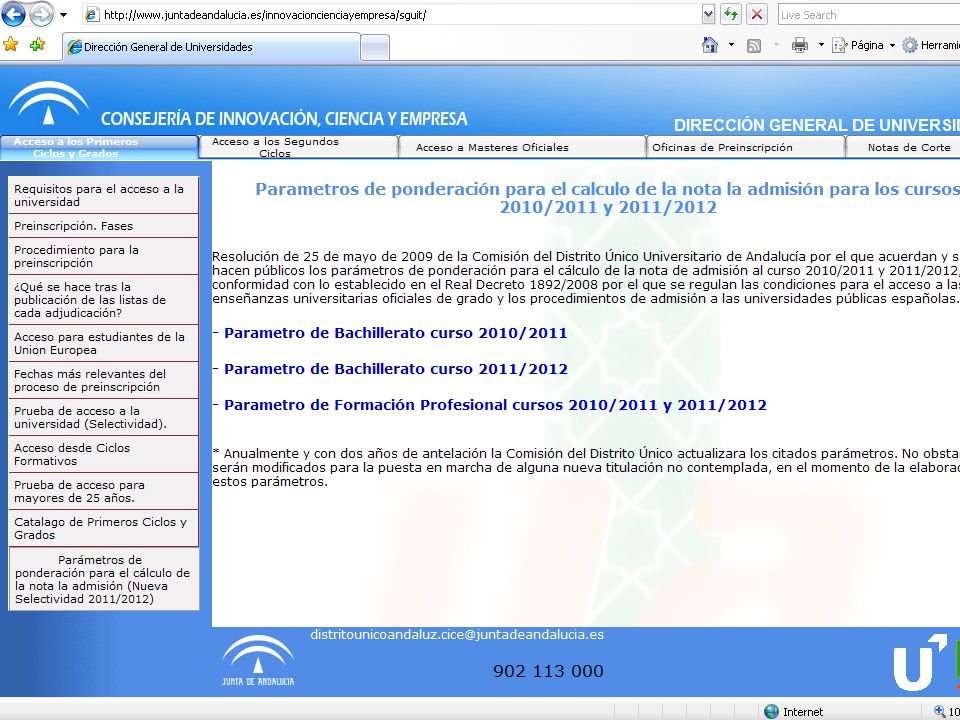Image resolution: width=960 pixels, height=720 pixels.
Task: Open Fechas más relevantes del proceso
Action: [103, 380]
